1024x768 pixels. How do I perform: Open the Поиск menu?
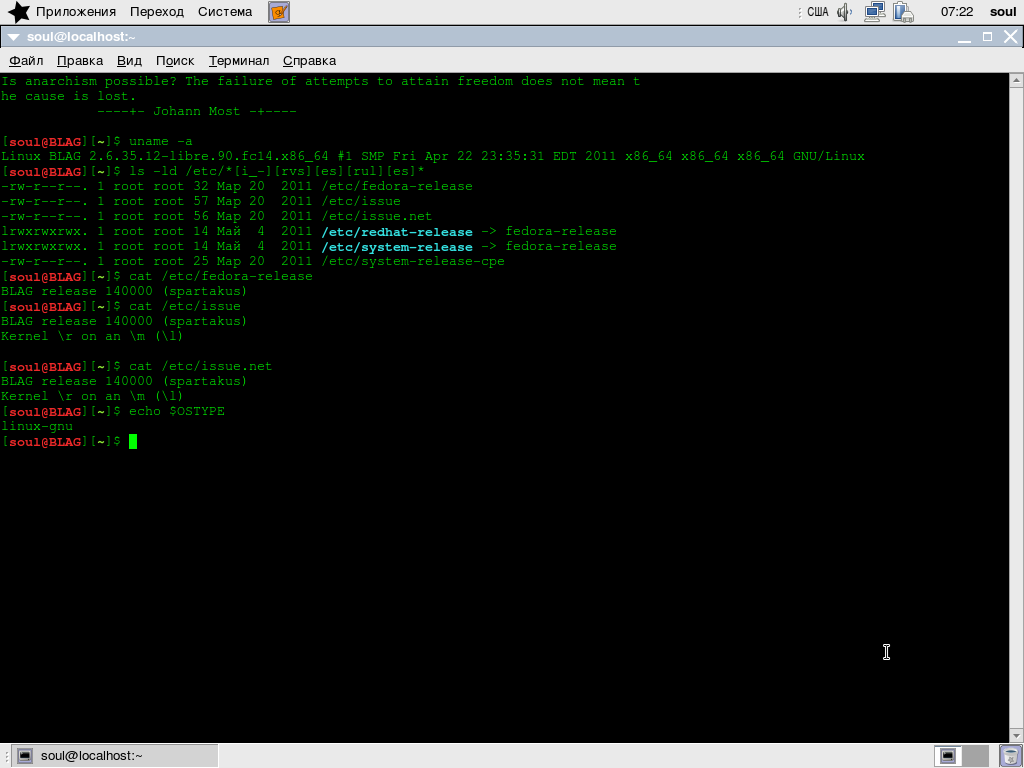pos(175,61)
